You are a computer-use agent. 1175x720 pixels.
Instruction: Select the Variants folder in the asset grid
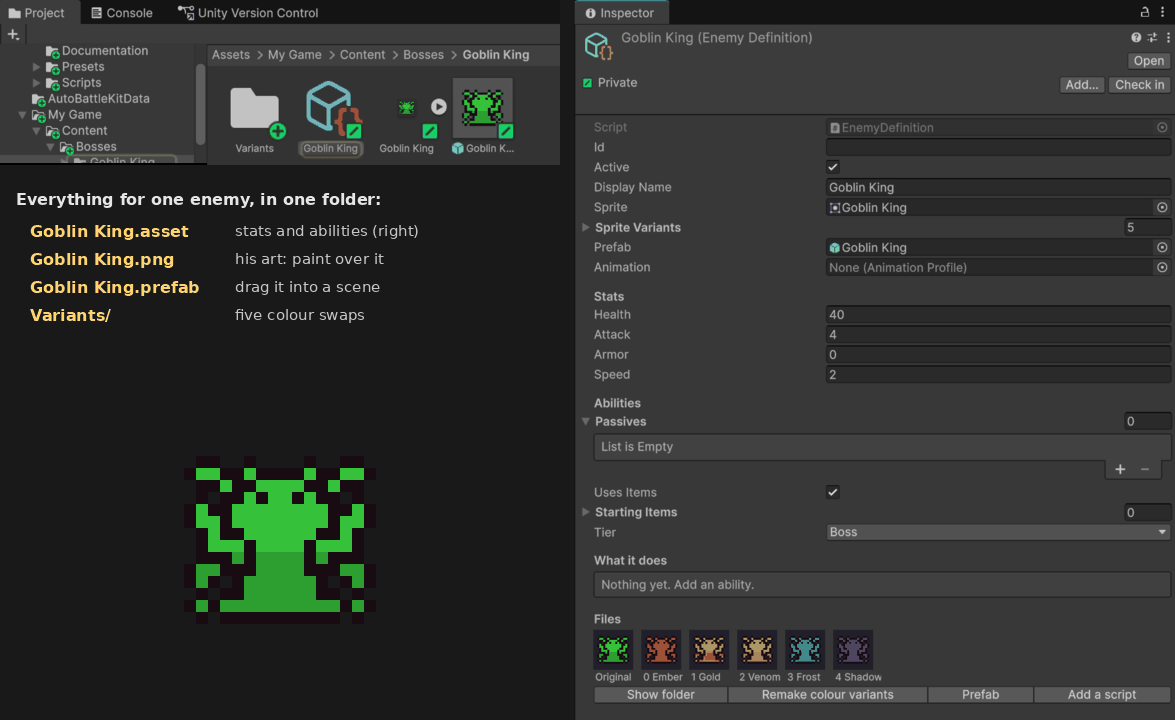[255, 118]
